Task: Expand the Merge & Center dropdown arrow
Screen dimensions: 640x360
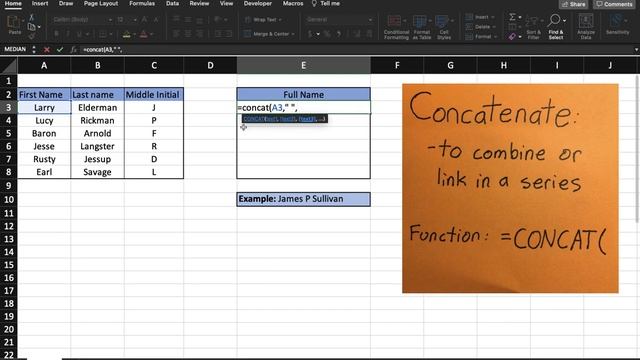Action: [293, 34]
